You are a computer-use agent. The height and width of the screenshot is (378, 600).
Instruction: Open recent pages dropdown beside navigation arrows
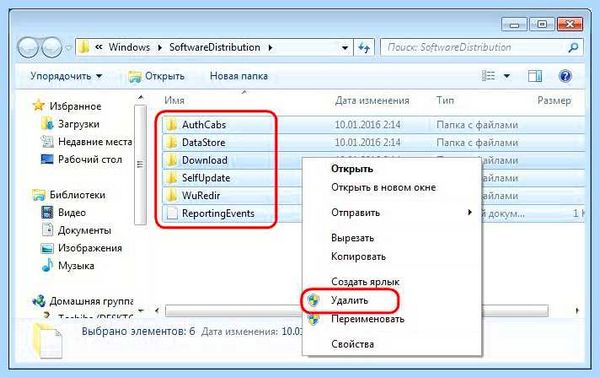68,48
